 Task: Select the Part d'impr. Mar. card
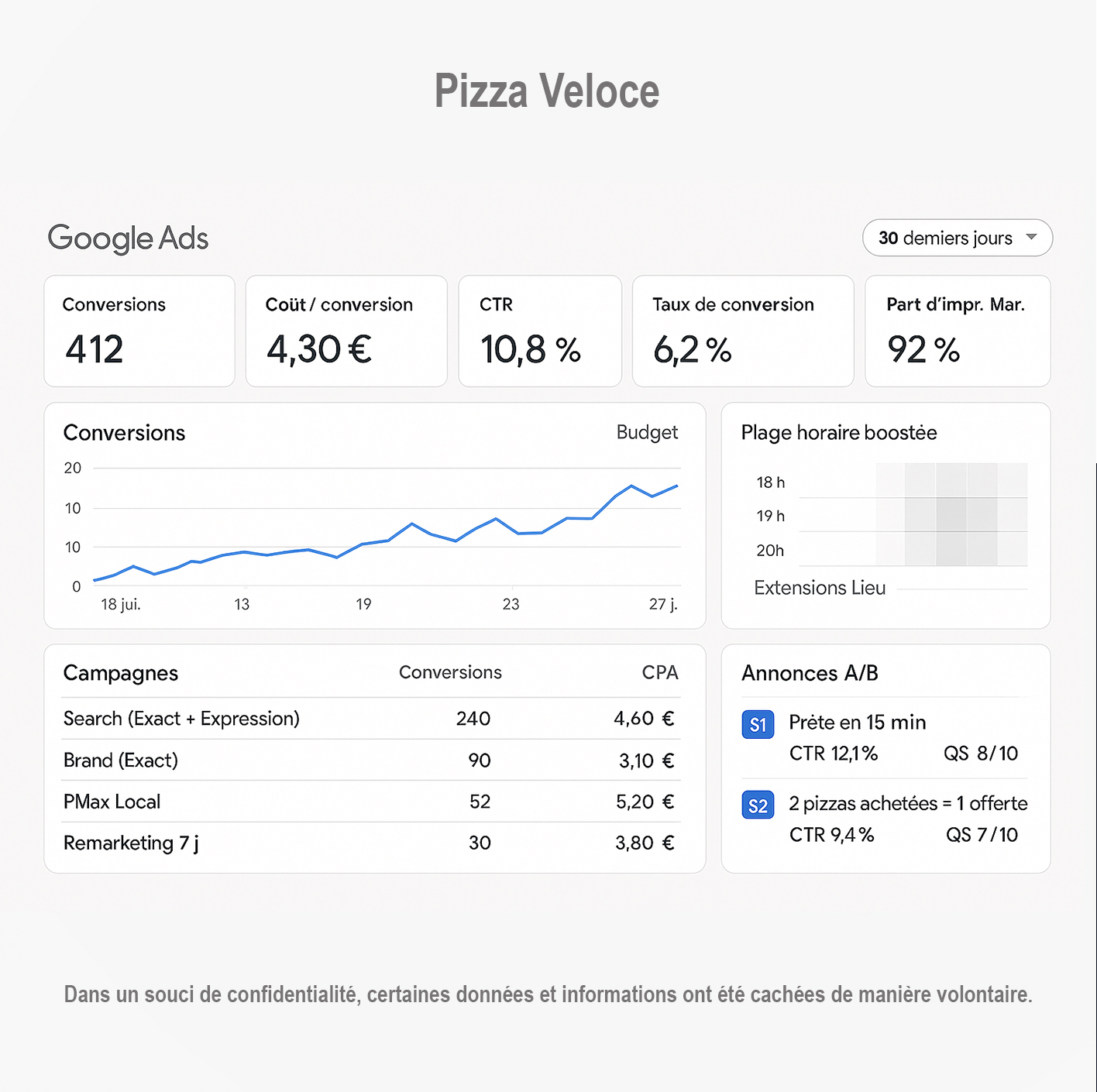click(x=958, y=331)
